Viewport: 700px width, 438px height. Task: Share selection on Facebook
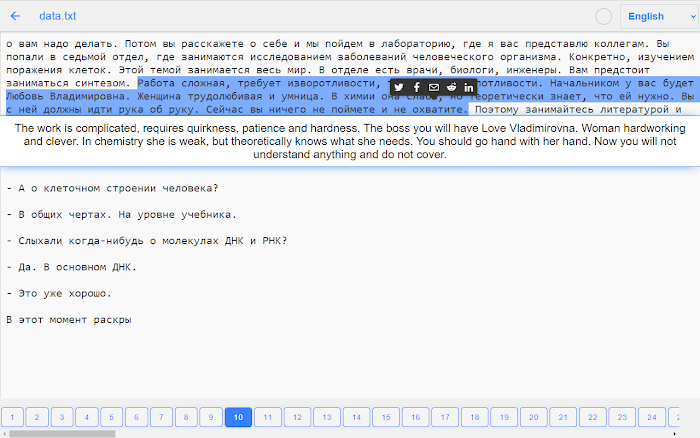pos(417,88)
